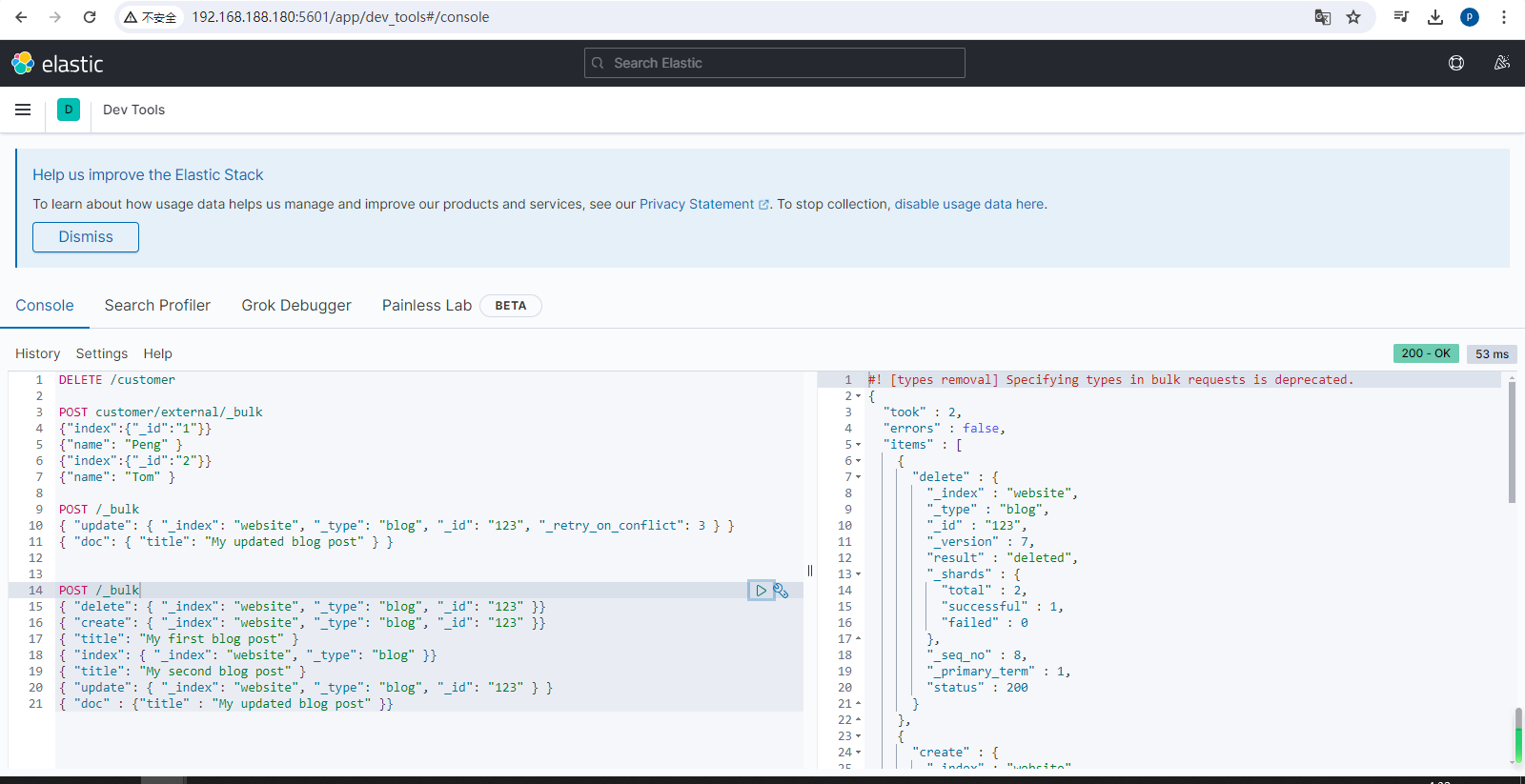Dismiss the usage data notice

pos(86,237)
